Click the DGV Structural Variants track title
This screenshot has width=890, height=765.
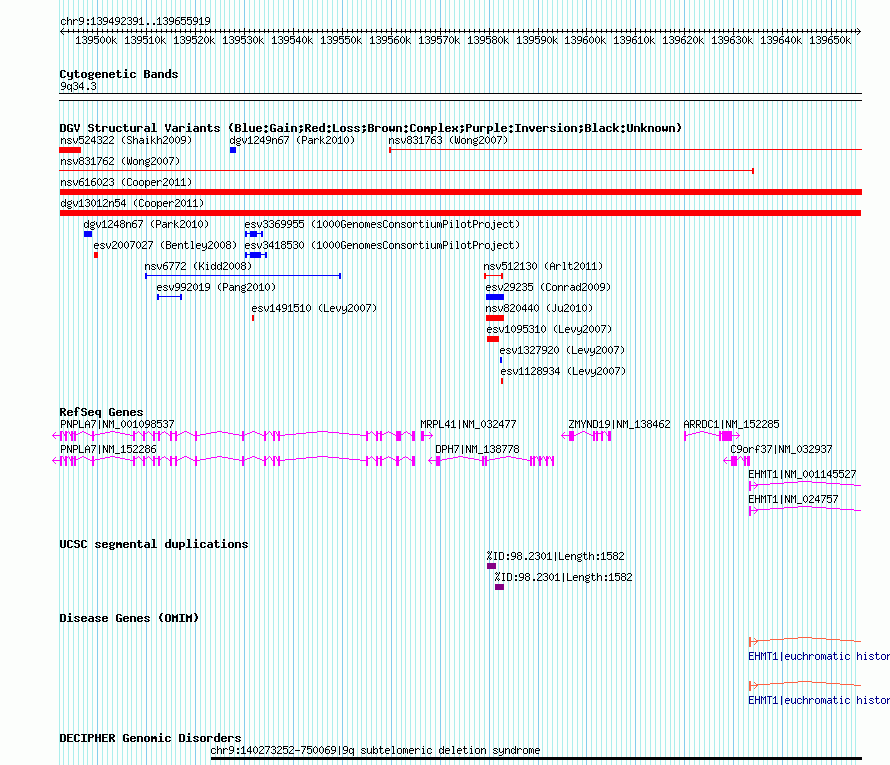(x=370, y=128)
